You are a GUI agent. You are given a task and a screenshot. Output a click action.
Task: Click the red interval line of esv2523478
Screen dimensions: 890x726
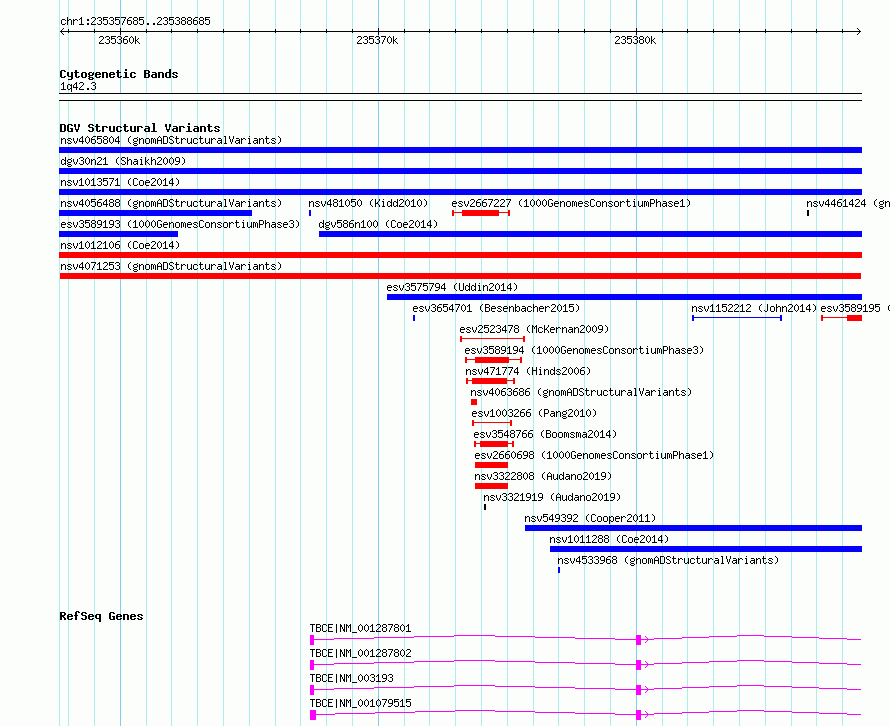(492, 339)
